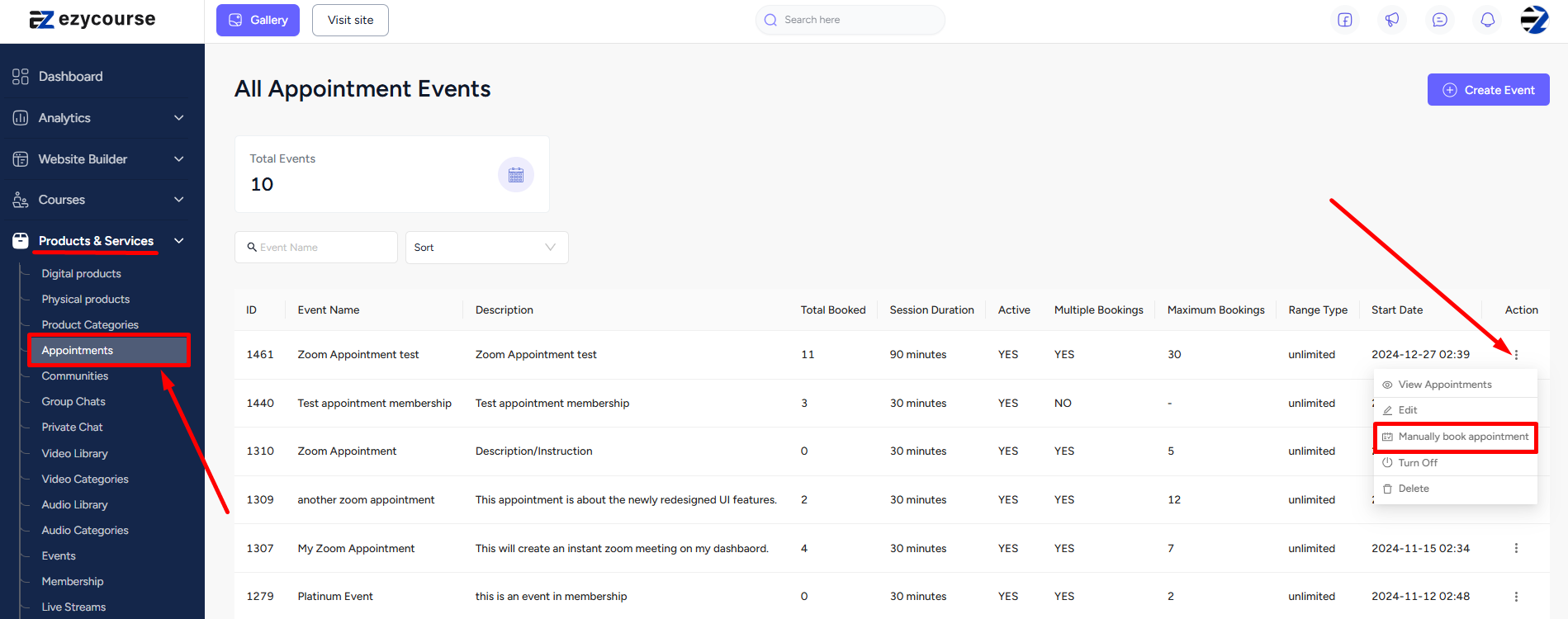Screen dimensions: 1568x619
Task: Click the Dashboard grid icon
Action: click(x=21, y=77)
